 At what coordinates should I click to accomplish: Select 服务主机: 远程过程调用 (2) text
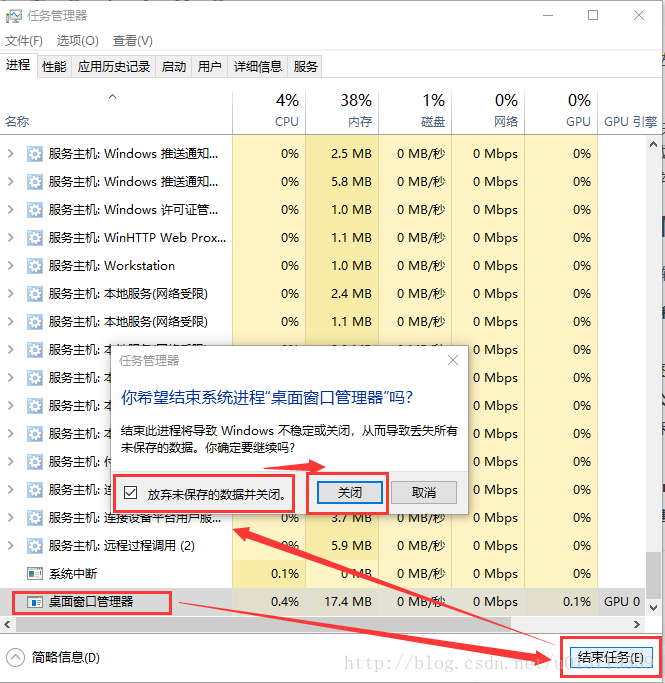click(x=122, y=546)
